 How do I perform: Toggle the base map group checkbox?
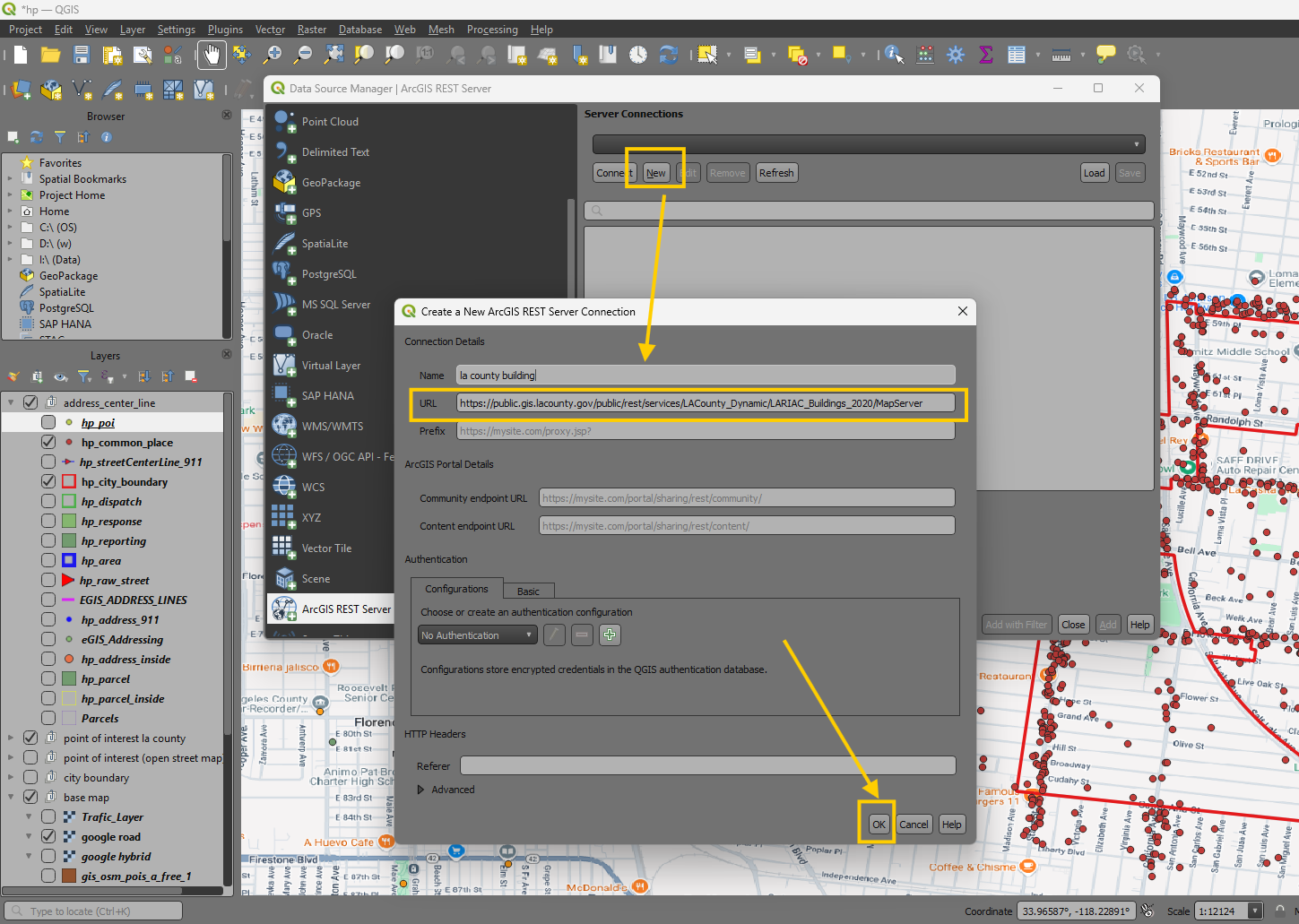[30, 797]
